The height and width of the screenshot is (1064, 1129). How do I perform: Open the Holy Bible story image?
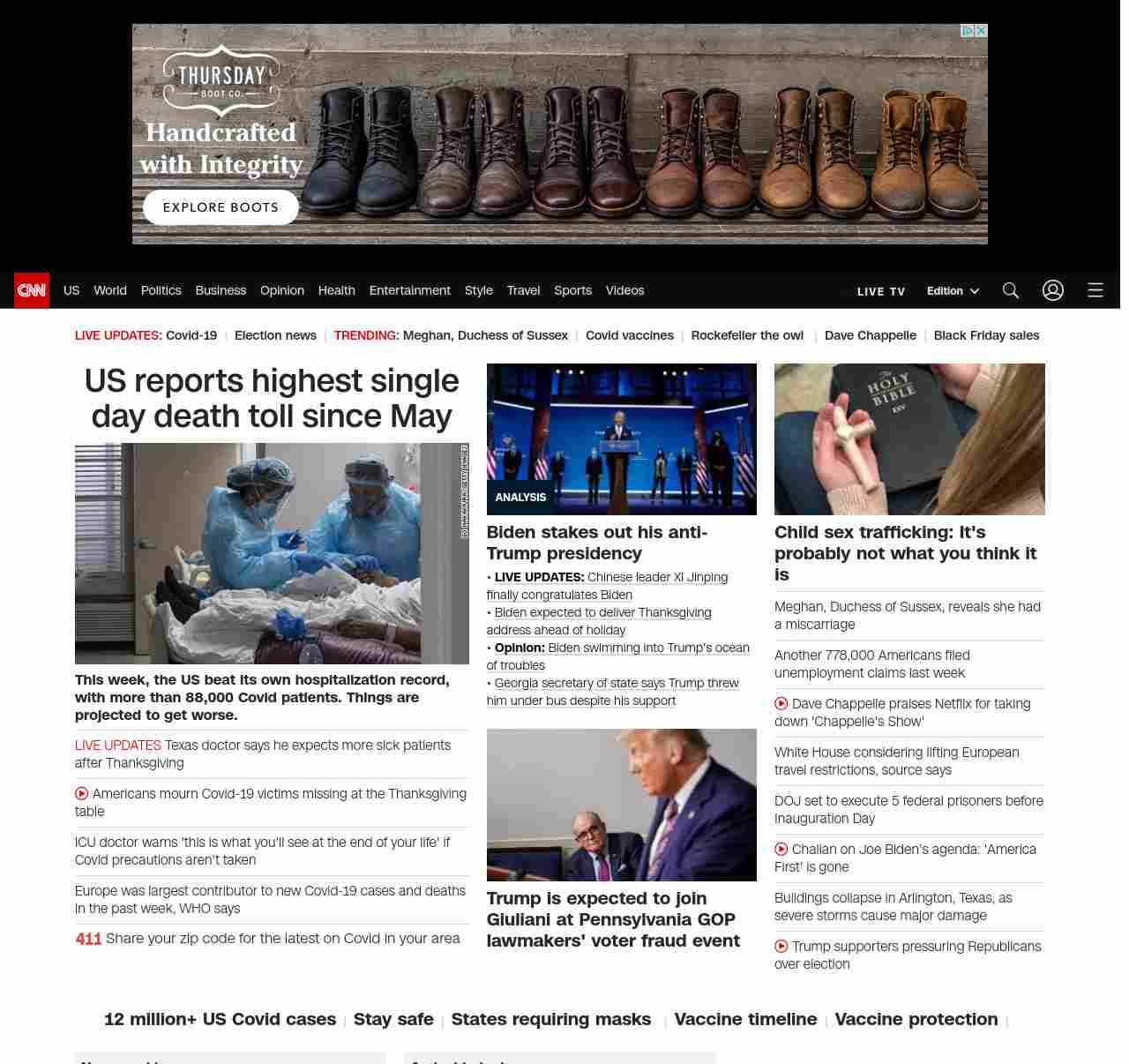tap(908, 438)
